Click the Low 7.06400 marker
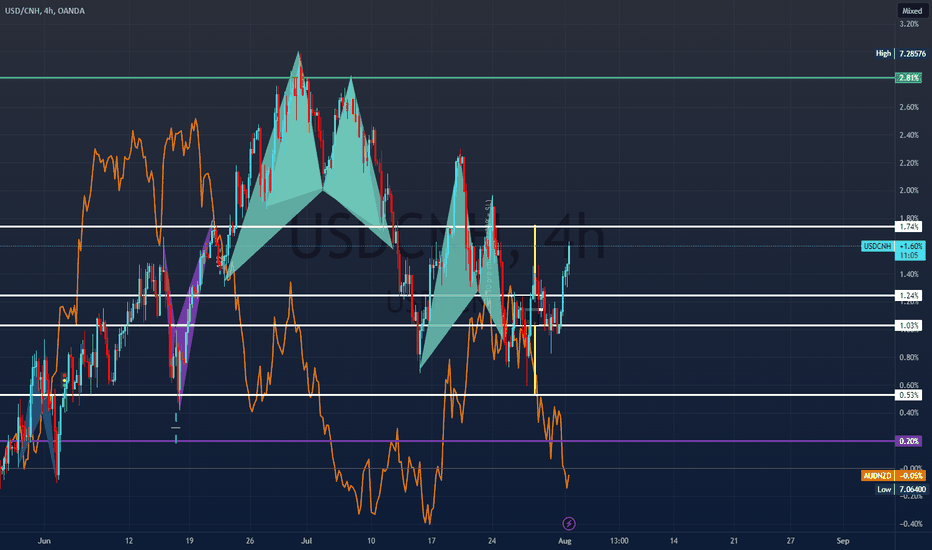 click(901, 489)
